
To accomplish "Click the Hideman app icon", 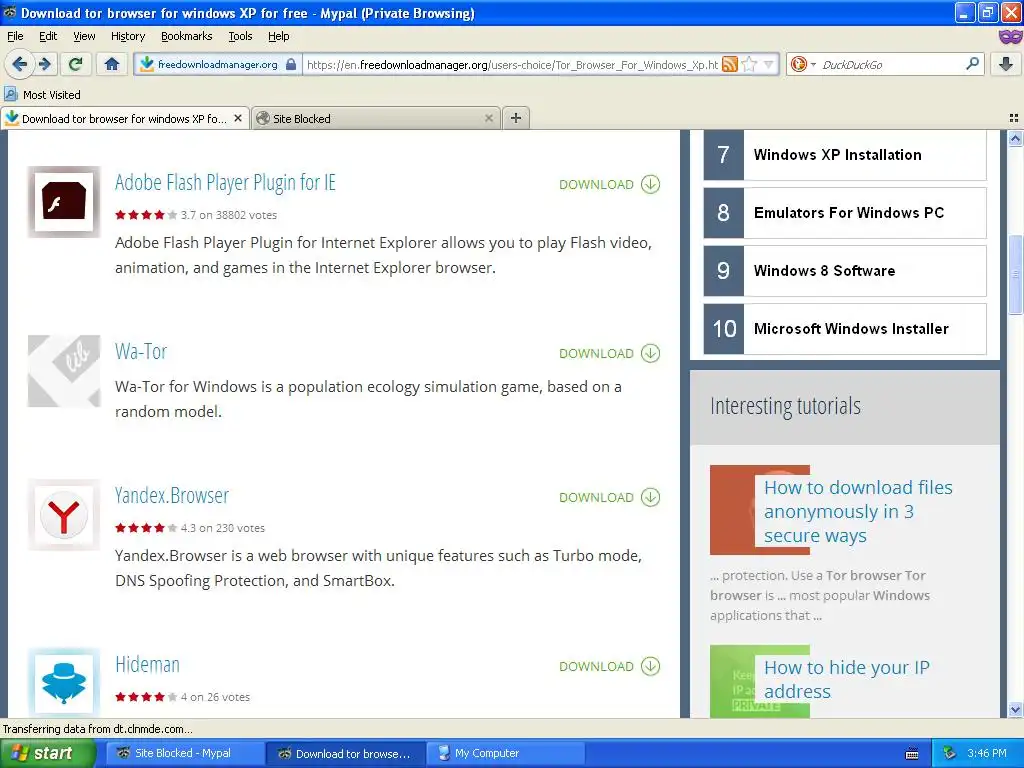I will 64,682.
